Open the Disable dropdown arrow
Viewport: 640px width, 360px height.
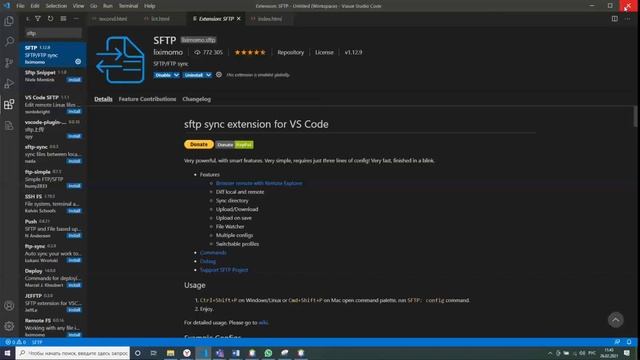pyautogui.click(x=176, y=75)
